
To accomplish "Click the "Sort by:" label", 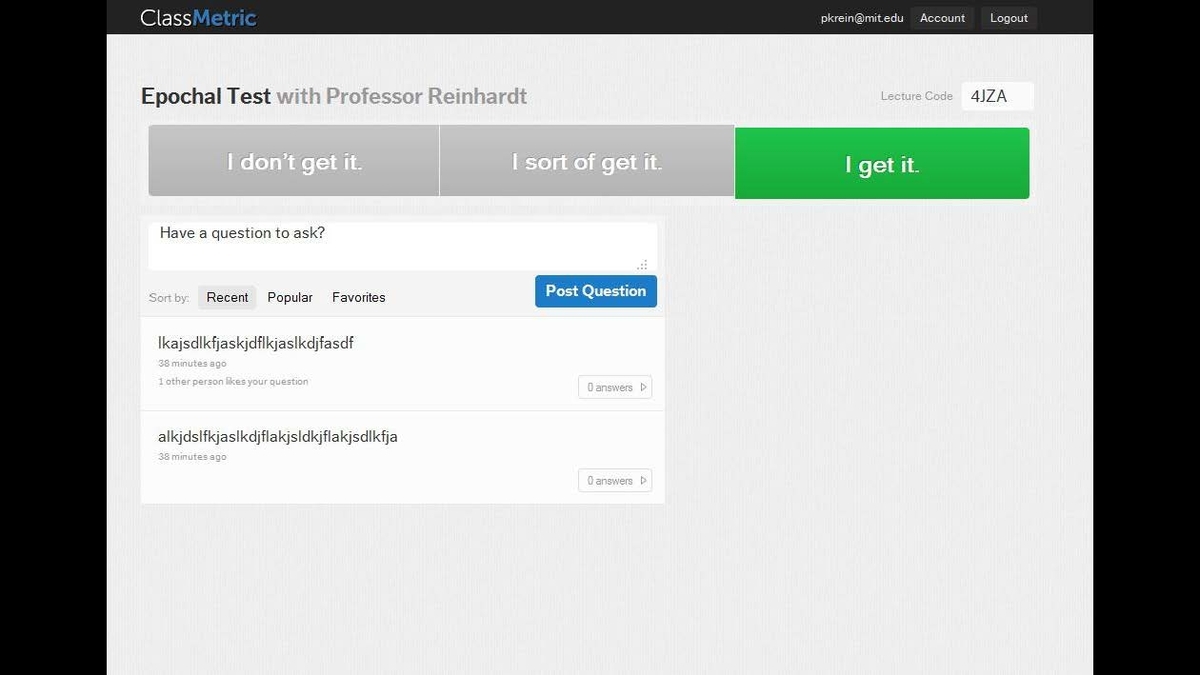I will (x=169, y=298).
